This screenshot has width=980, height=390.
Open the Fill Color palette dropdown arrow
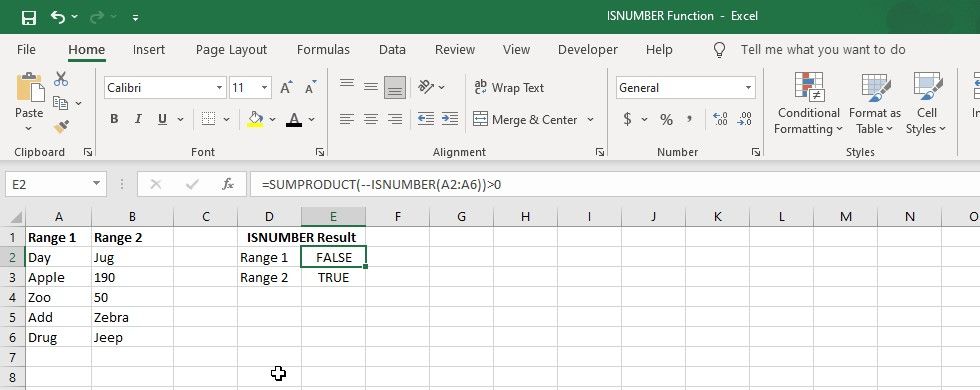coord(273,119)
